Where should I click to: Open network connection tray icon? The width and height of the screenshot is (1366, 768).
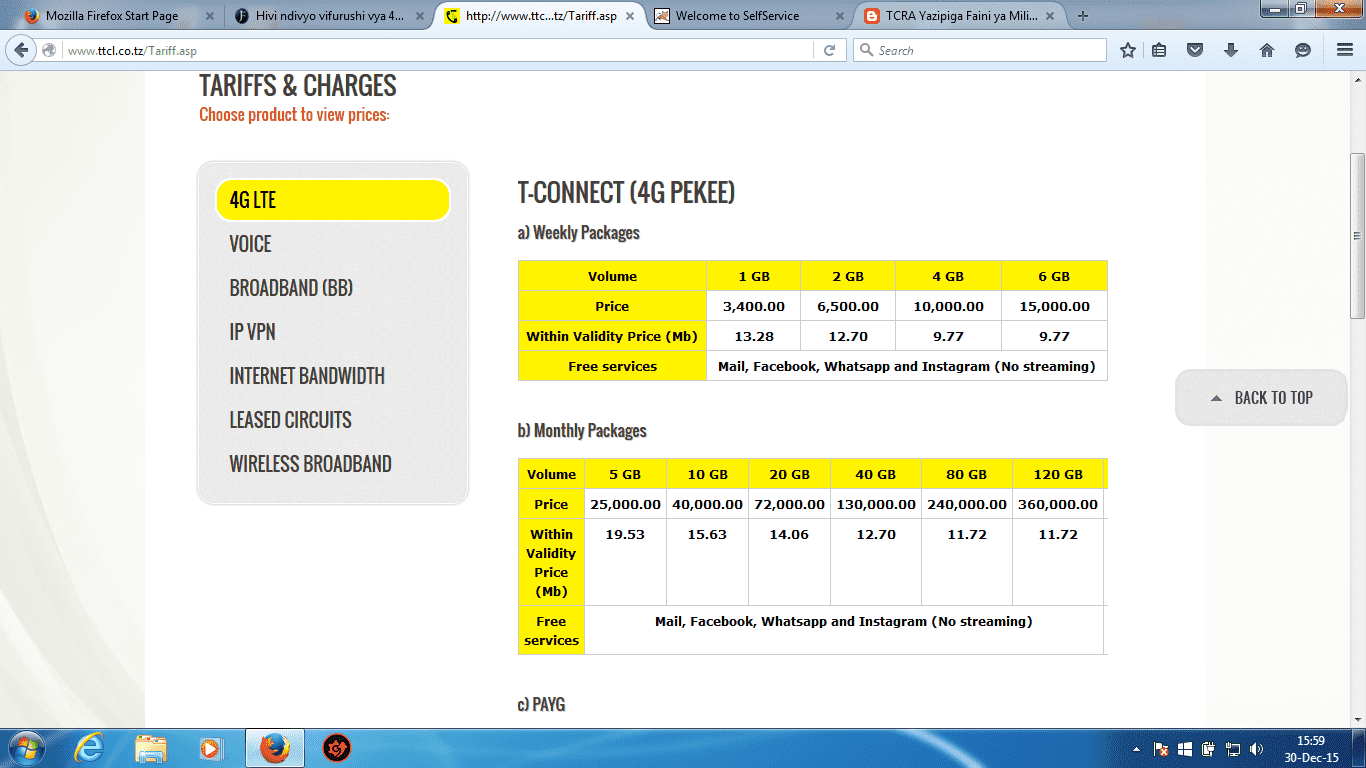1232,749
